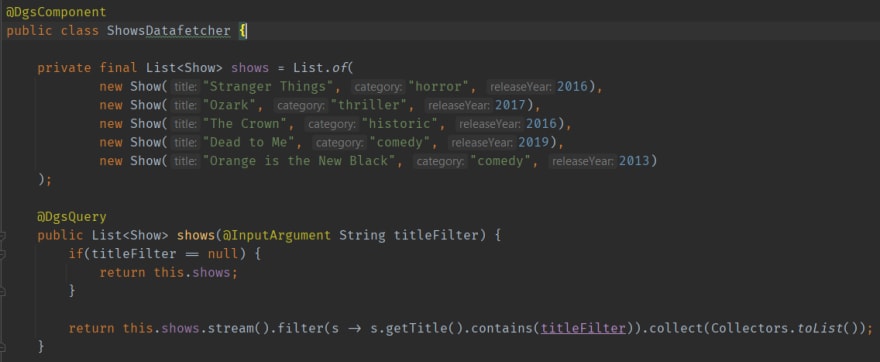The image size is (880, 362).
Task: Click the 2016 value on The Crown row
Action: click(x=541, y=123)
